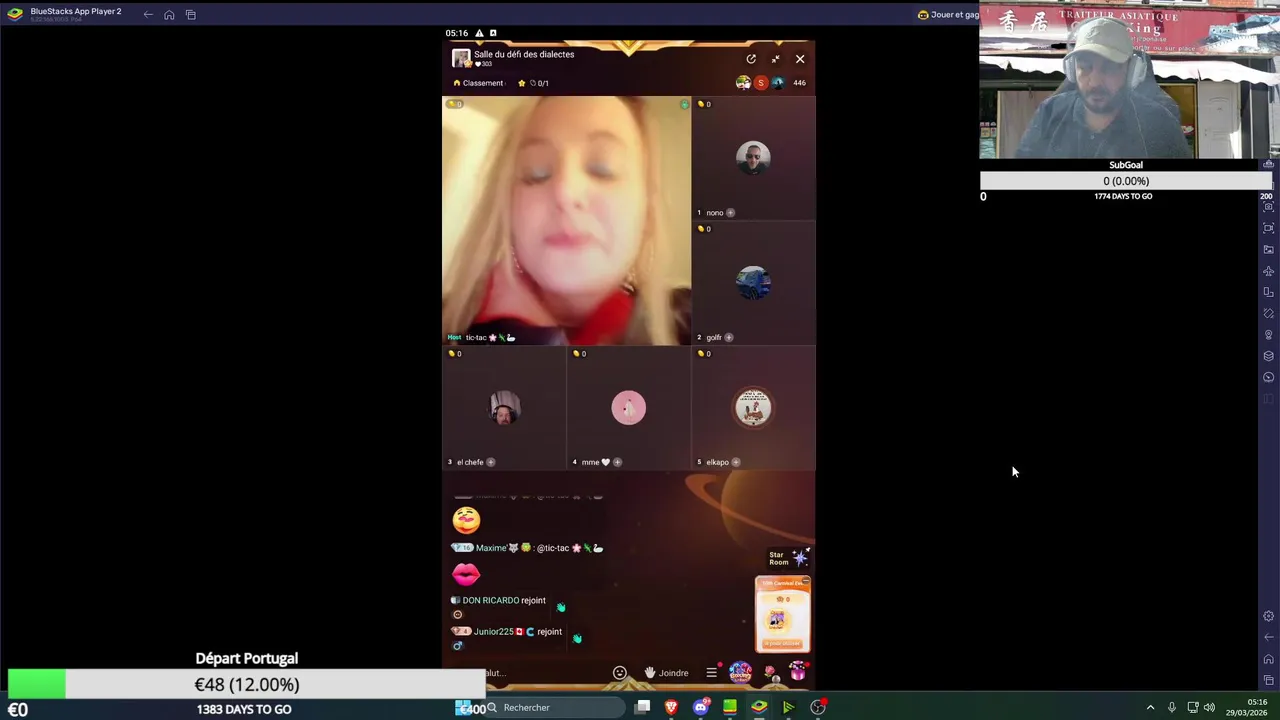Select seat 2 golfr avatar

pos(753,282)
